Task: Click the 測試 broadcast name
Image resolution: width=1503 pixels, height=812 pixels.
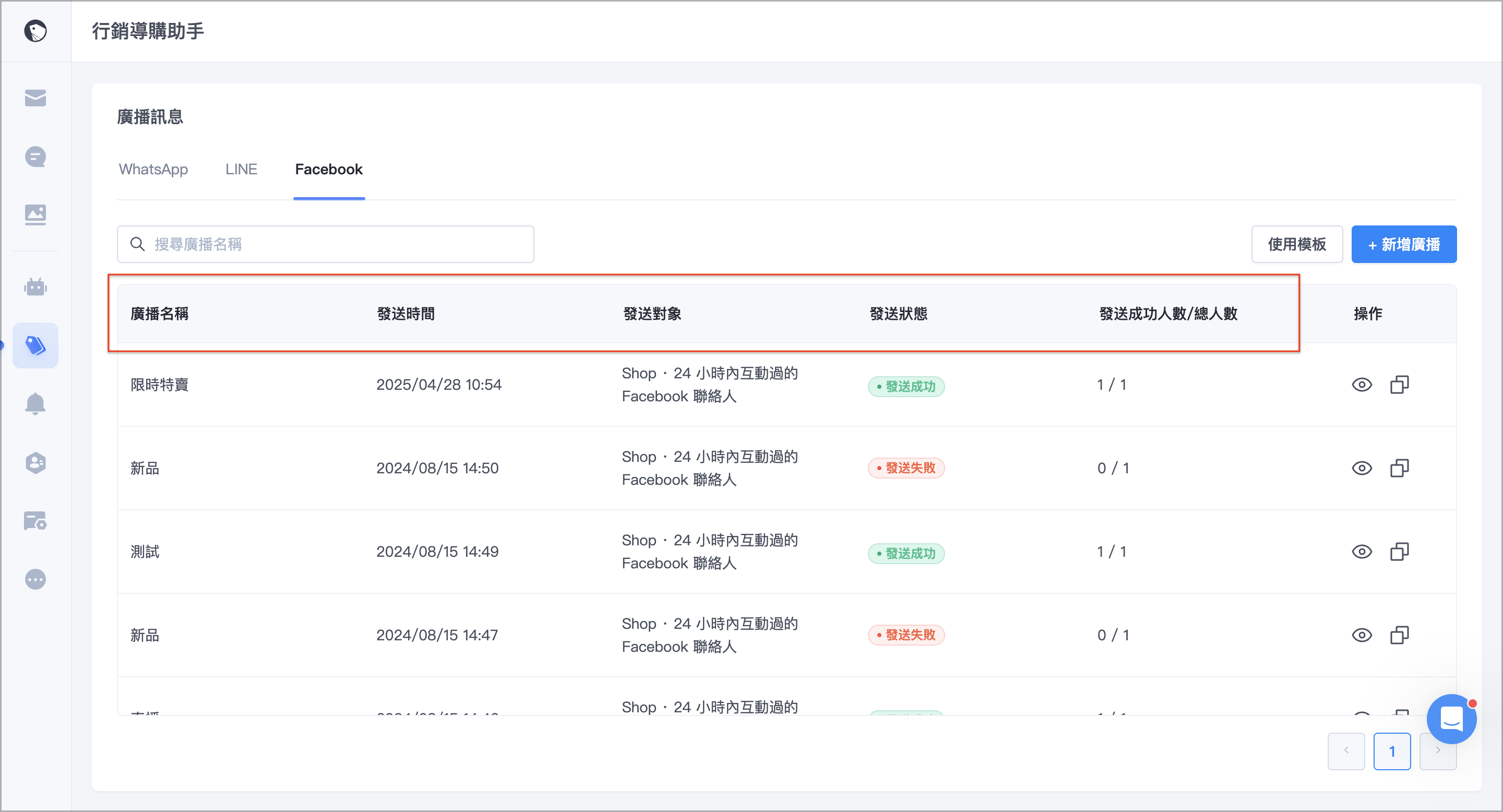Action: pyautogui.click(x=145, y=552)
